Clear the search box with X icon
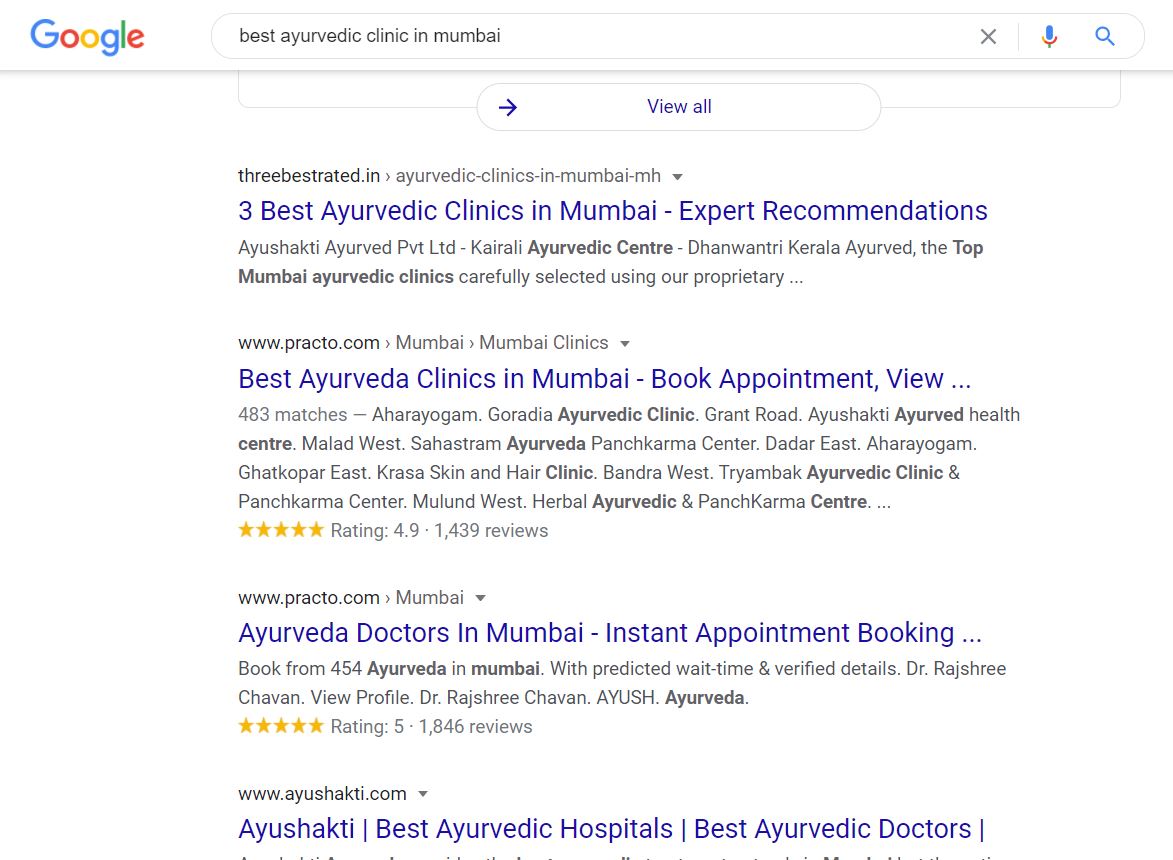The image size is (1173, 860). click(988, 36)
